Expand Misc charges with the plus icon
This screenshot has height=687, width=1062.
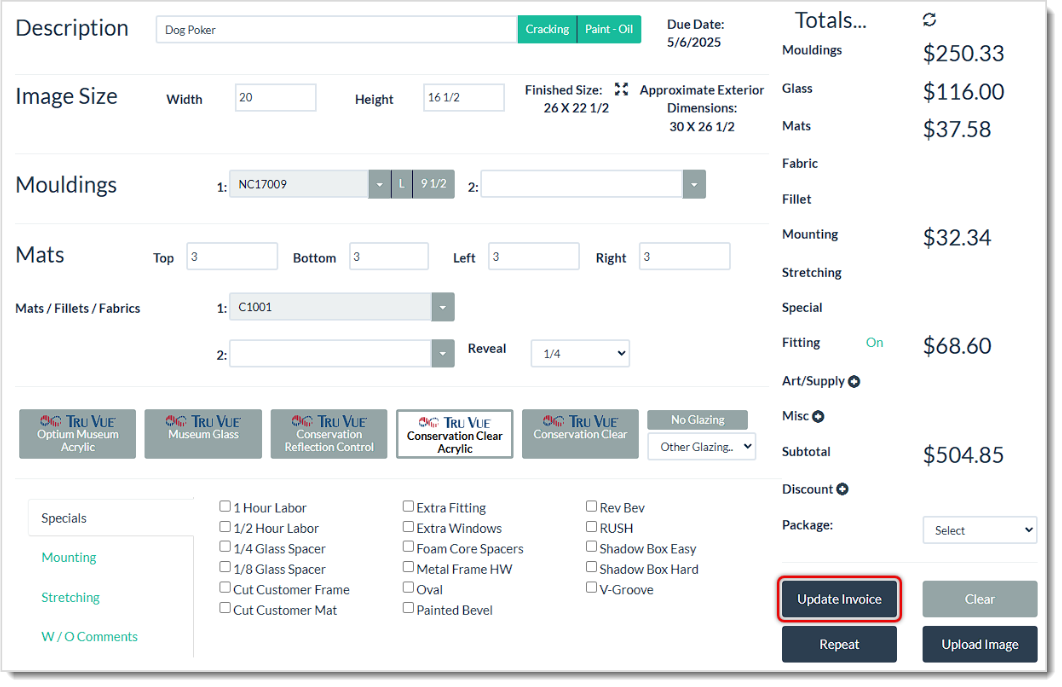coord(818,416)
